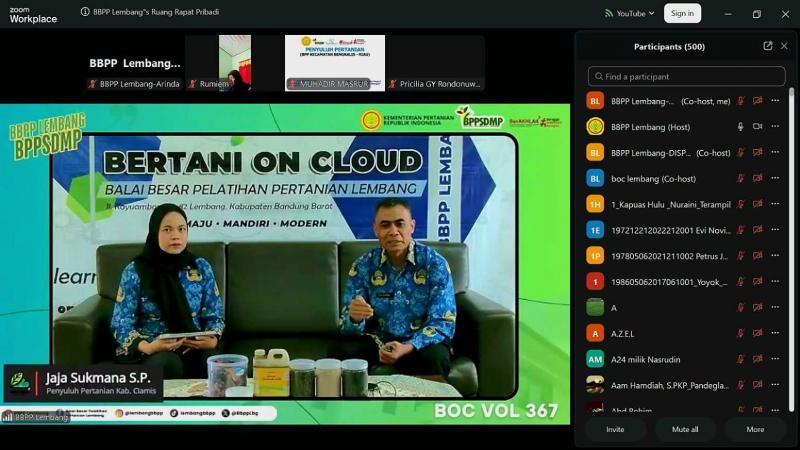Open more options for BBPP Lembang-DISP co-host
Viewport: 800px width, 450px height.
pos(776,153)
